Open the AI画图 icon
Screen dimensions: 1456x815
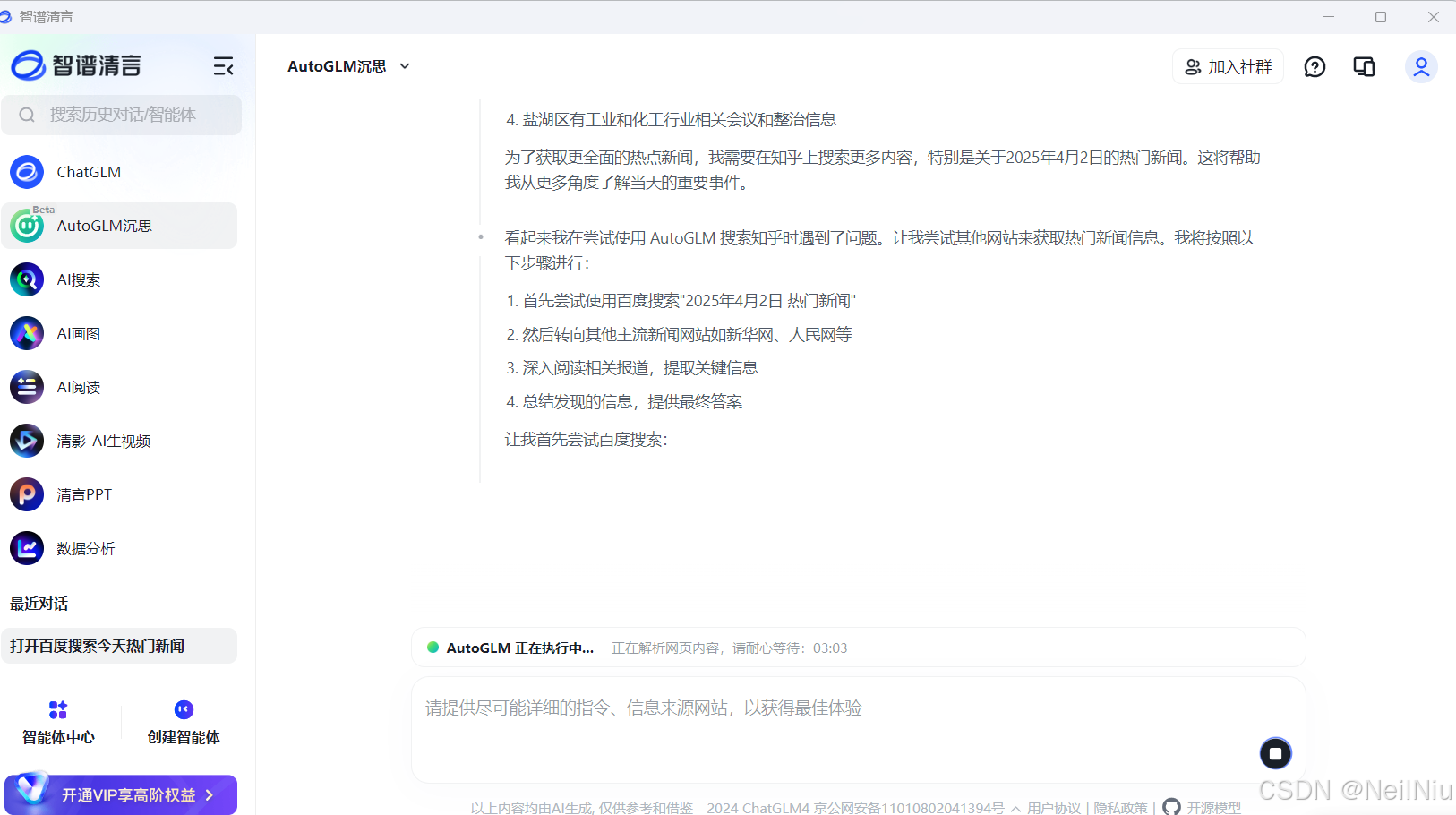point(27,333)
